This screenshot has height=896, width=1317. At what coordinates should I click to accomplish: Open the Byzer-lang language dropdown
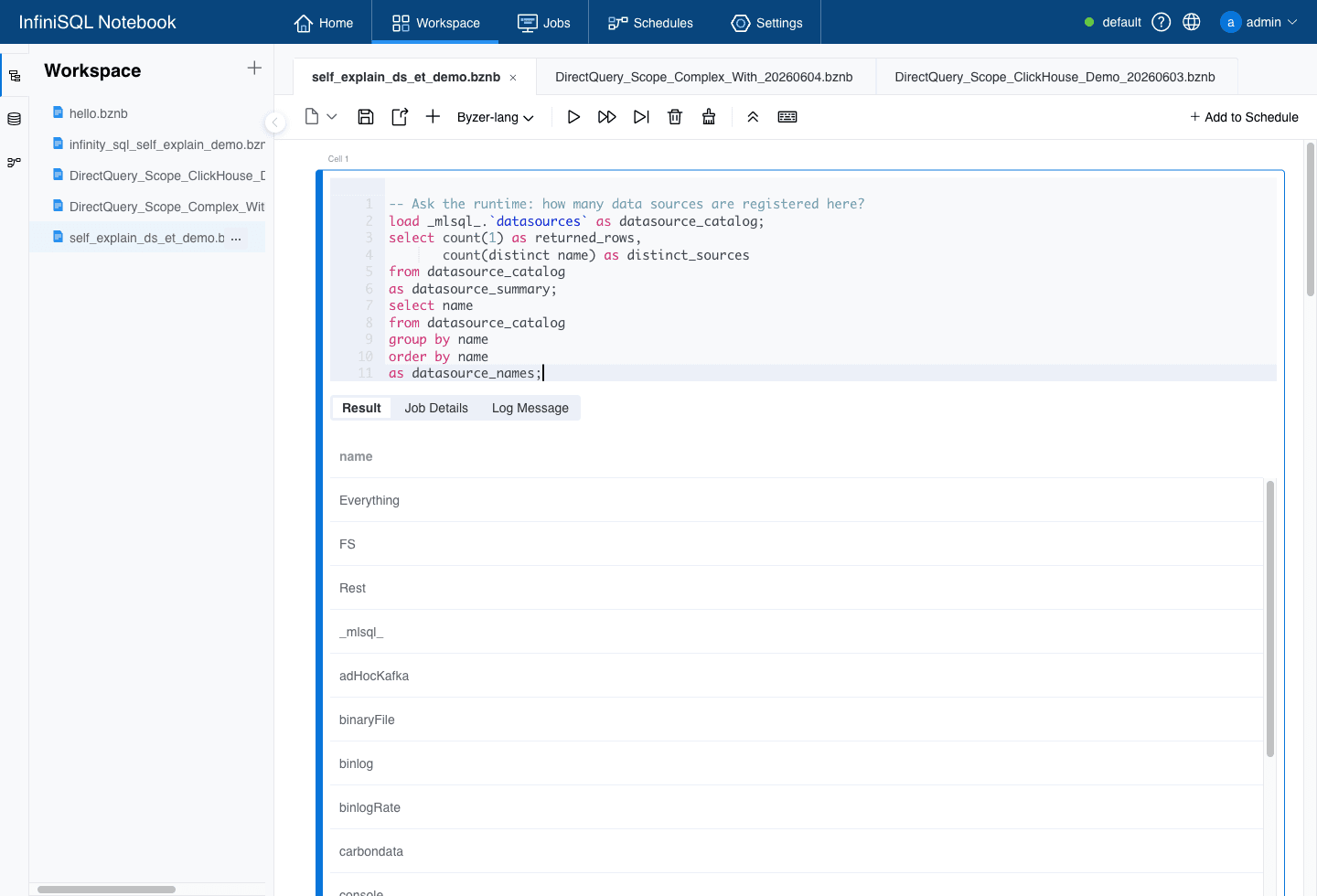point(495,117)
